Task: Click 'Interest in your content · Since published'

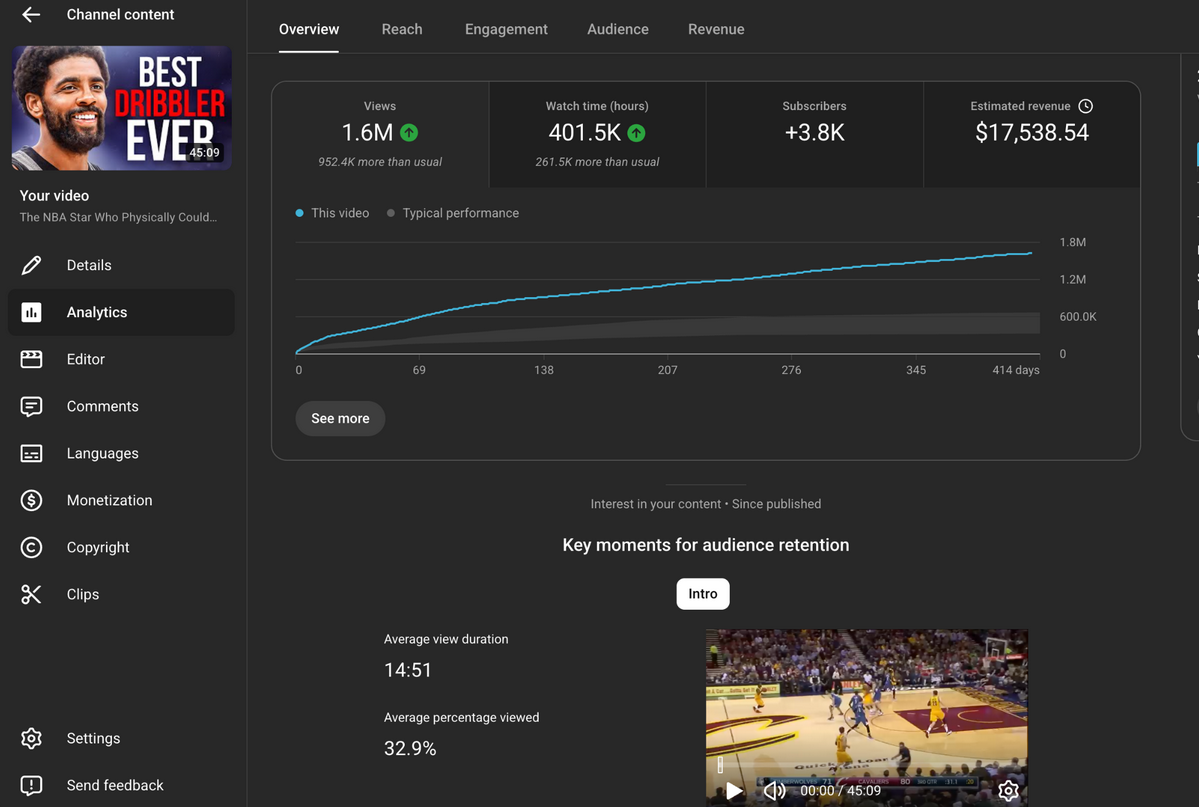Action: (706, 504)
